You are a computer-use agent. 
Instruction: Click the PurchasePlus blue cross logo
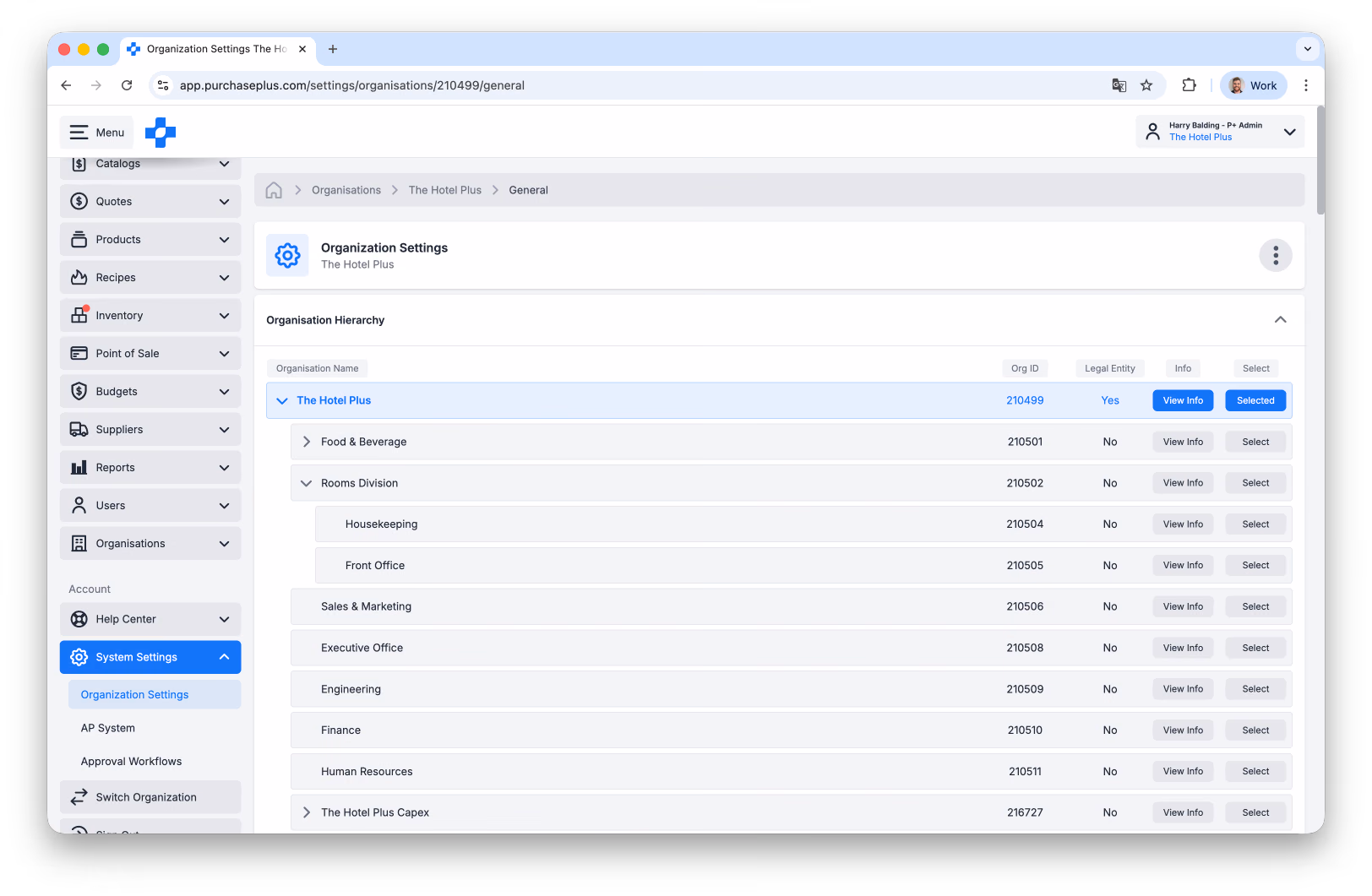click(161, 133)
